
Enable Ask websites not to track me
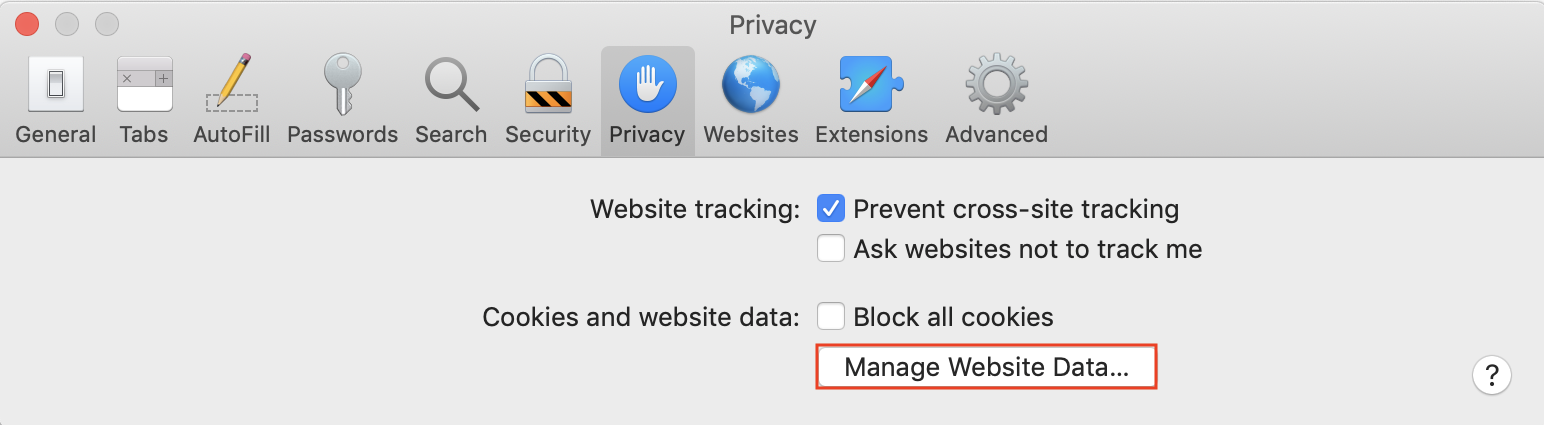point(832,248)
